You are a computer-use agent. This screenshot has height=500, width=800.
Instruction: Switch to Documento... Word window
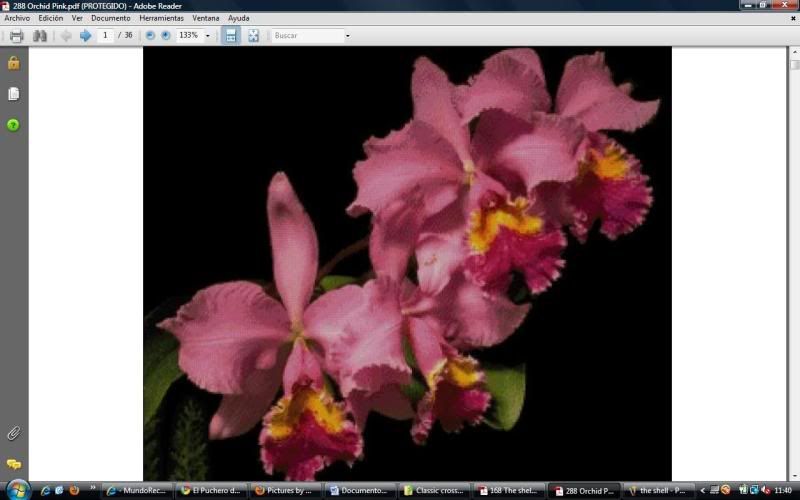pyautogui.click(x=359, y=490)
